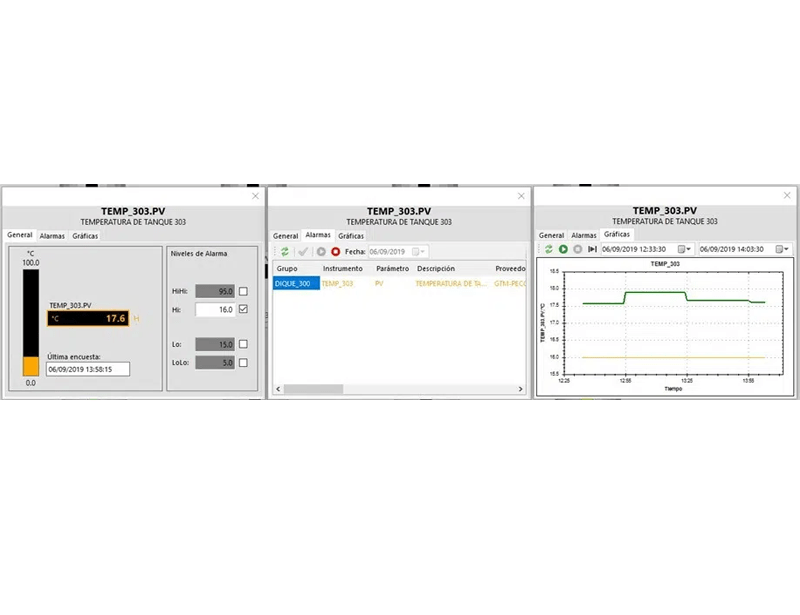Click horizontal scrollbar right arrow in alarm table
Image resolution: width=800 pixels, height=615 pixels.
click(520, 389)
